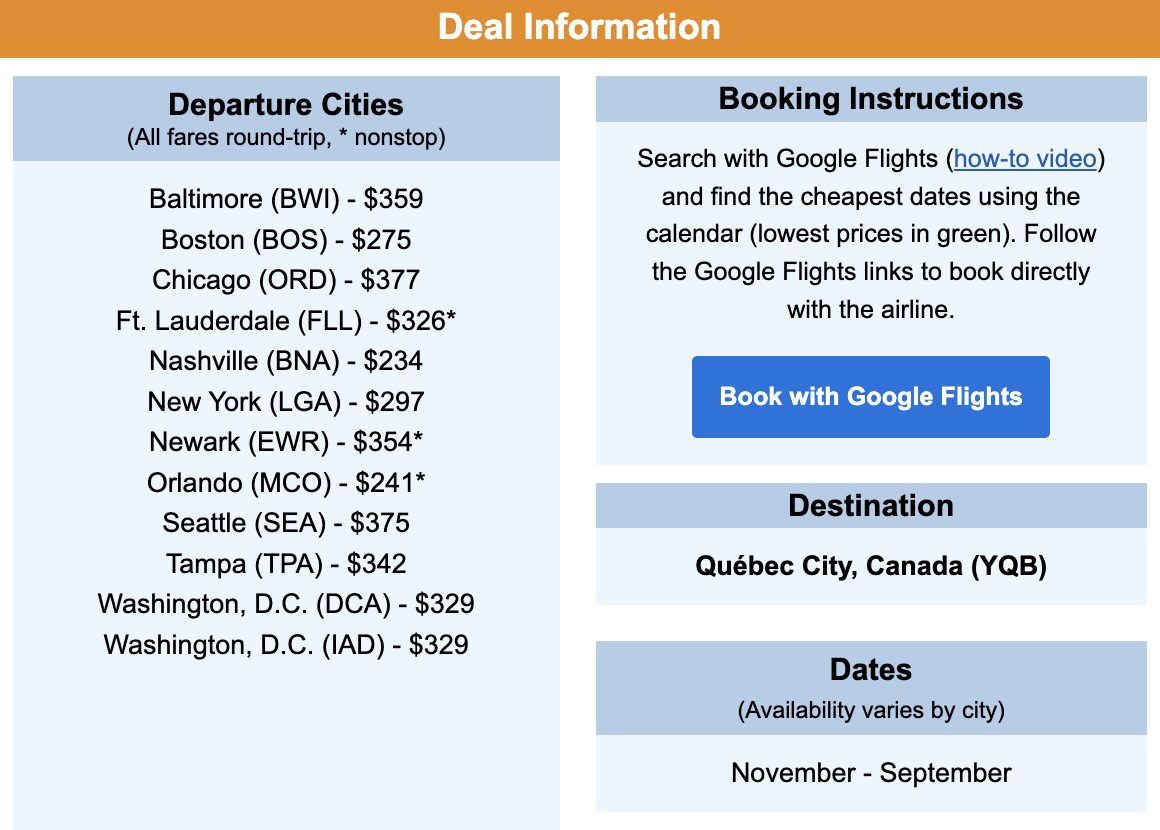Image resolution: width=1160 pixels, height=830 pixels.
Task: Choose the Chicago (ORD) $377 fare
Action: [x=286, y=280]
